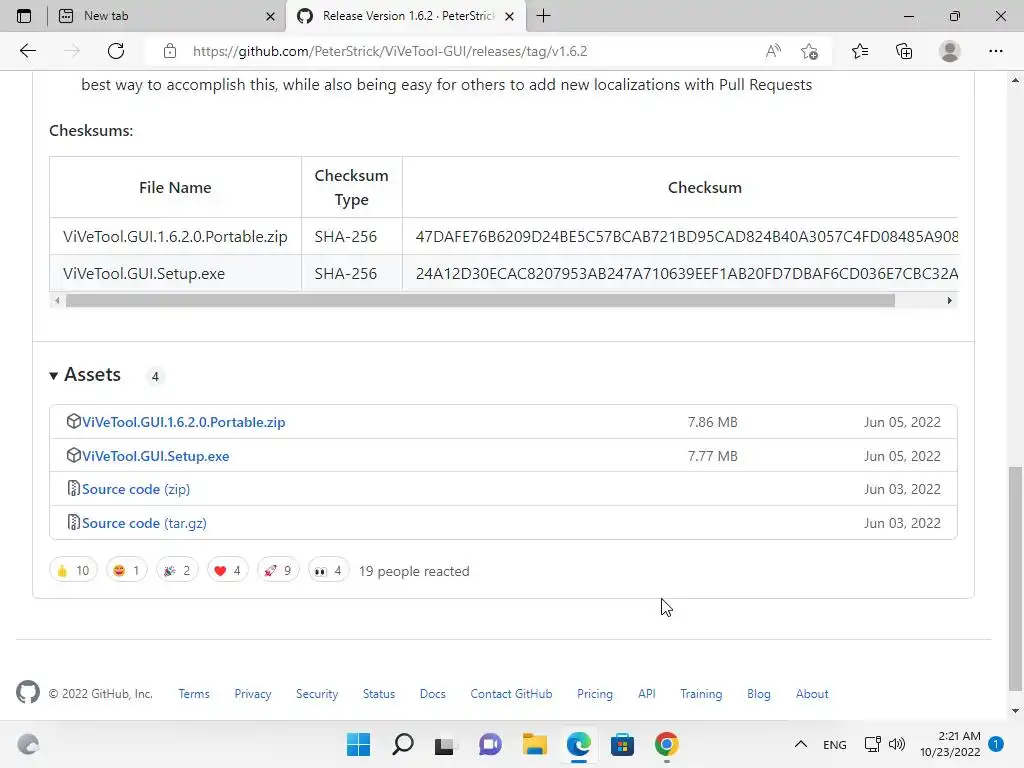Open Read aloud icon in address bar
Screen dimensions: 1024x768
coord(773,51)
